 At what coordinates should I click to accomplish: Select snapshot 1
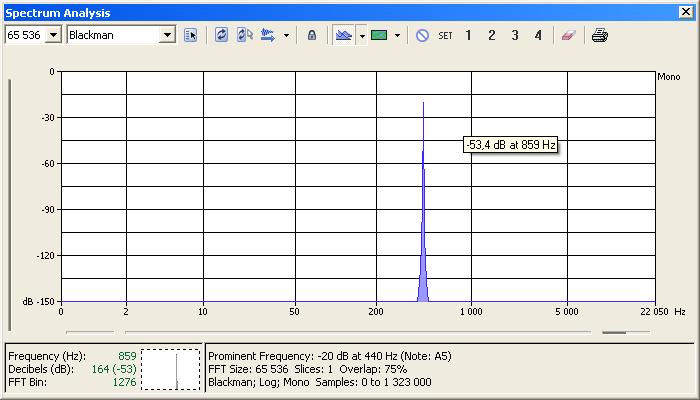(468, 35)
